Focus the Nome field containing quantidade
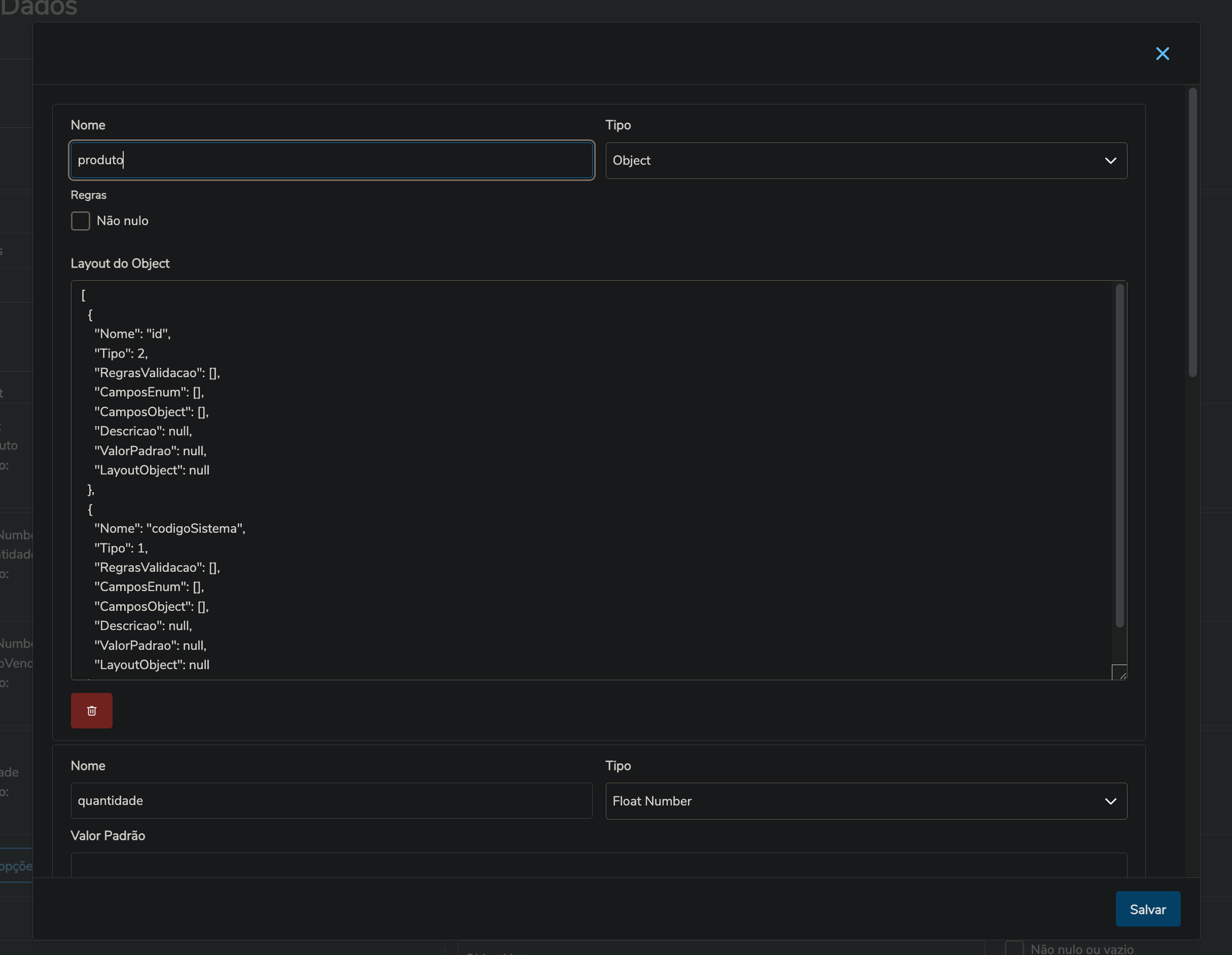The image size is (1232, 955). [x=331, y=800]
